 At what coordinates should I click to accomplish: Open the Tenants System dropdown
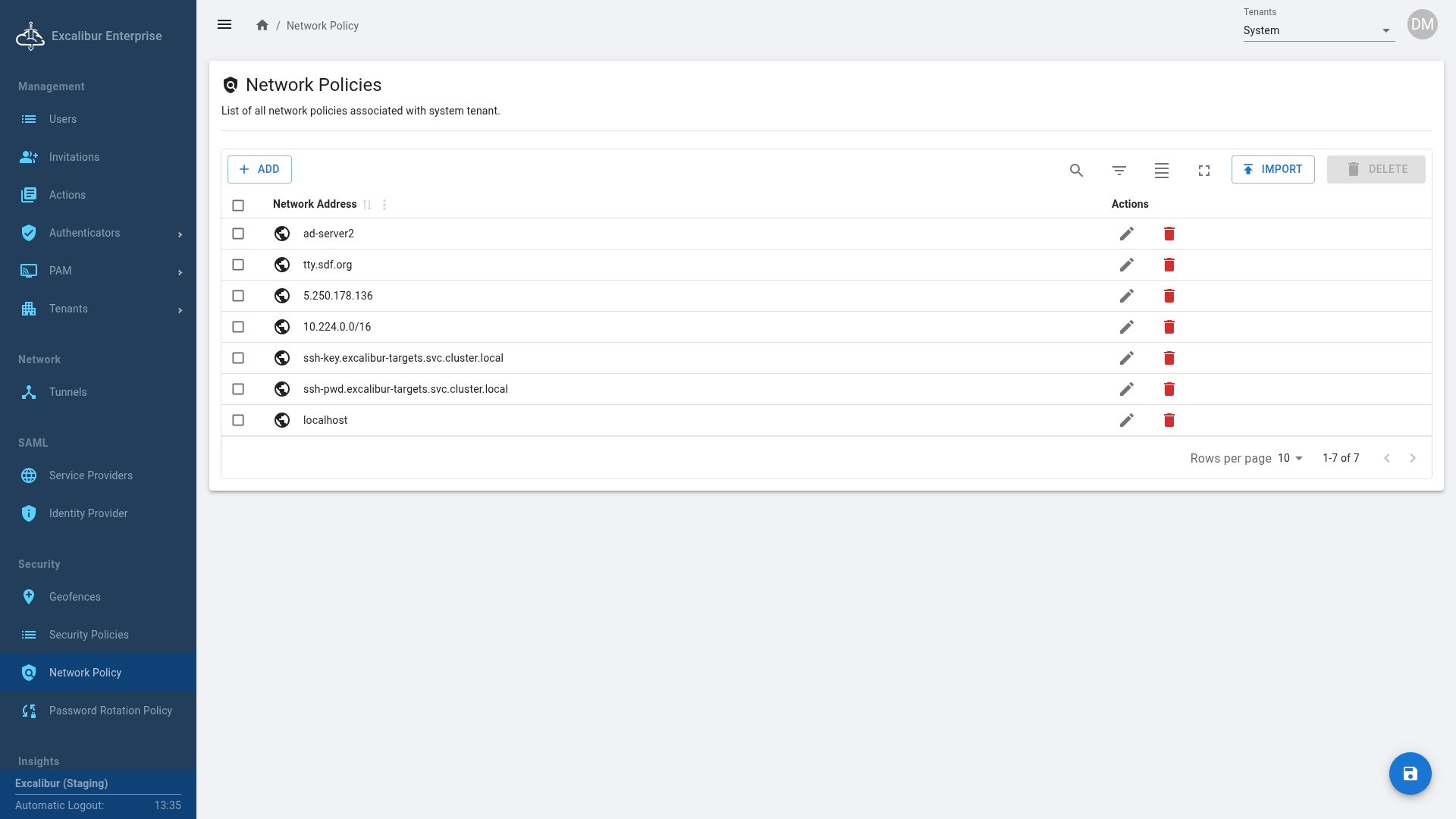coord(1318,30)
